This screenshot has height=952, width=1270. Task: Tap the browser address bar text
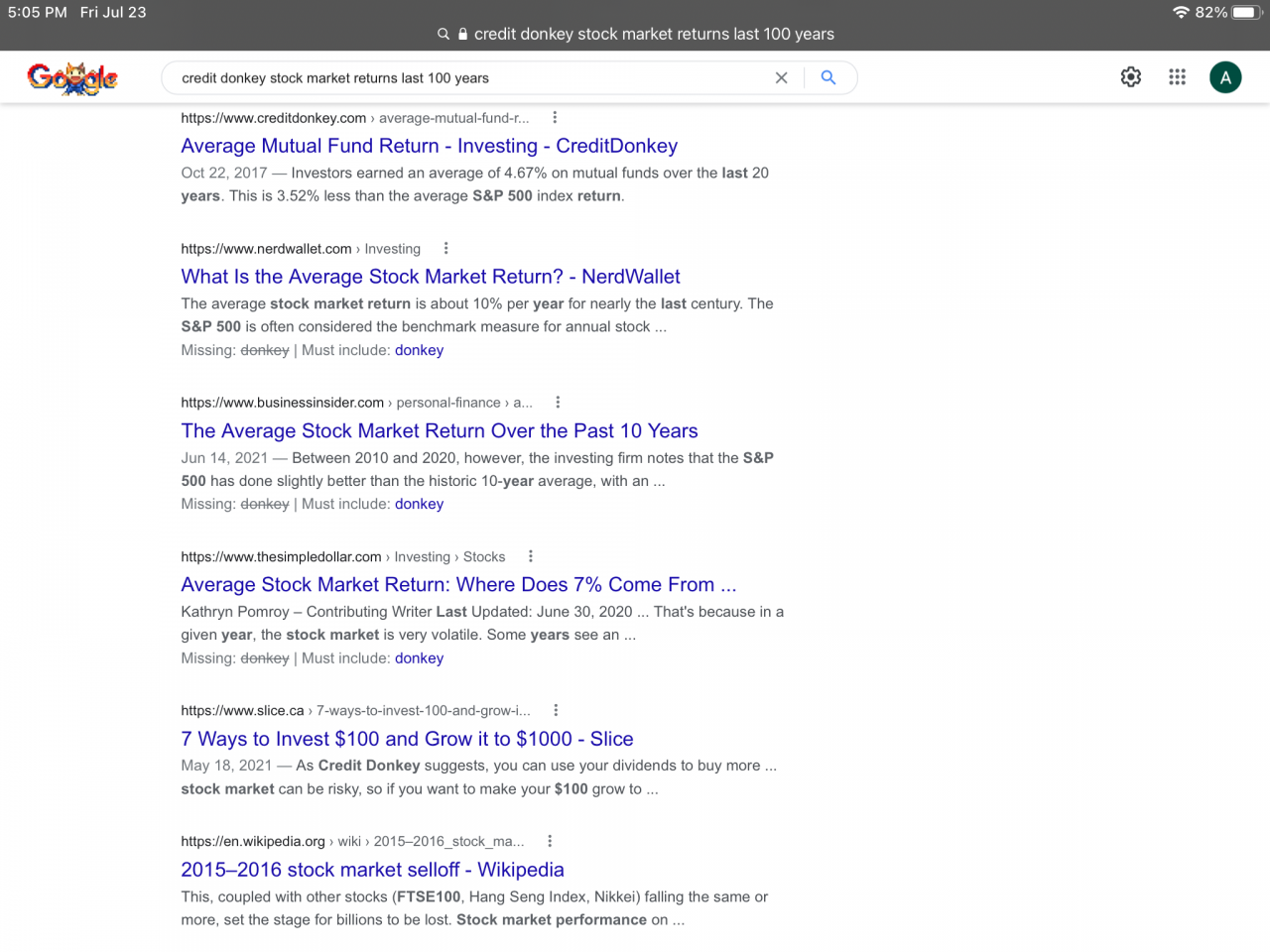pos(654,34)
